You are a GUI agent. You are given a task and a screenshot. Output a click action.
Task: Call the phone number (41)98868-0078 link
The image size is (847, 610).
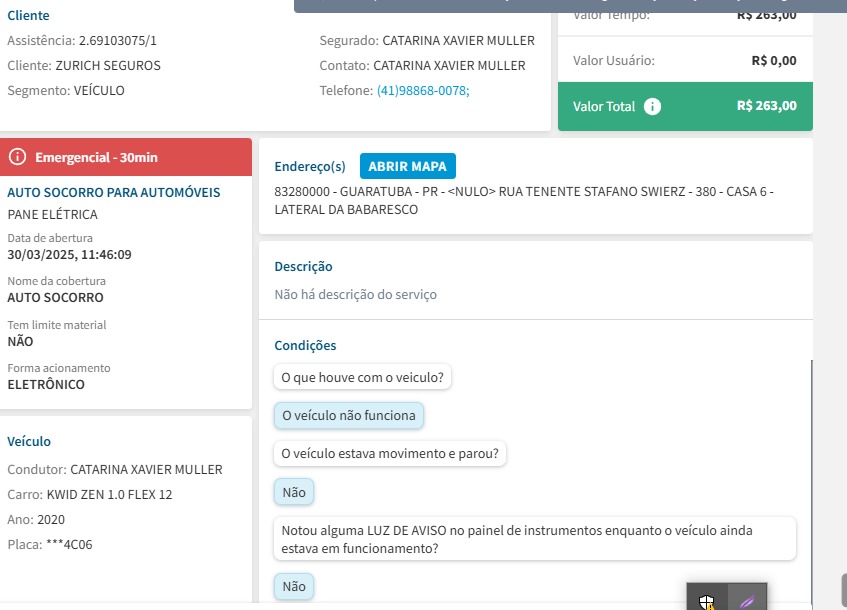tap(423, 90)
